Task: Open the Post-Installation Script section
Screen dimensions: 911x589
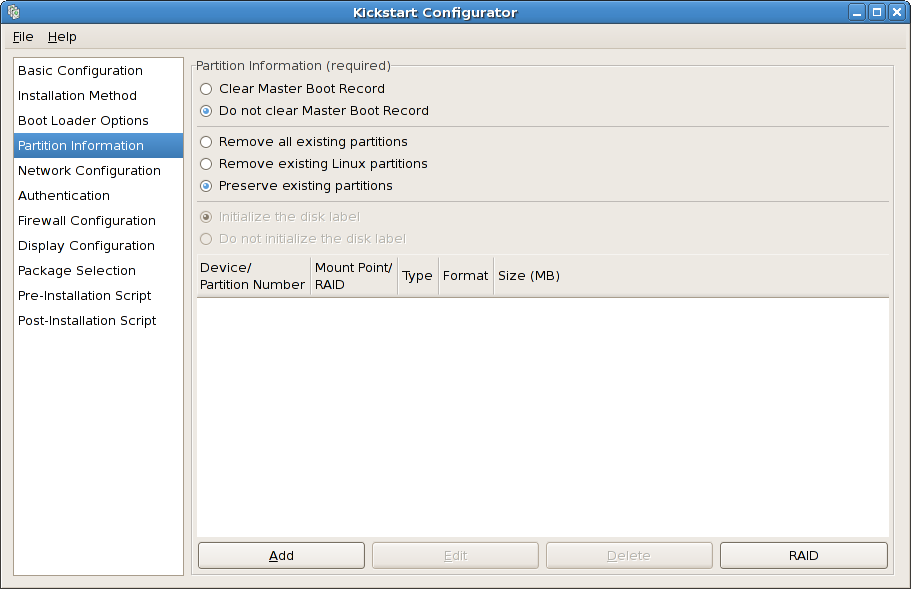Action: [x=86, y=320]
